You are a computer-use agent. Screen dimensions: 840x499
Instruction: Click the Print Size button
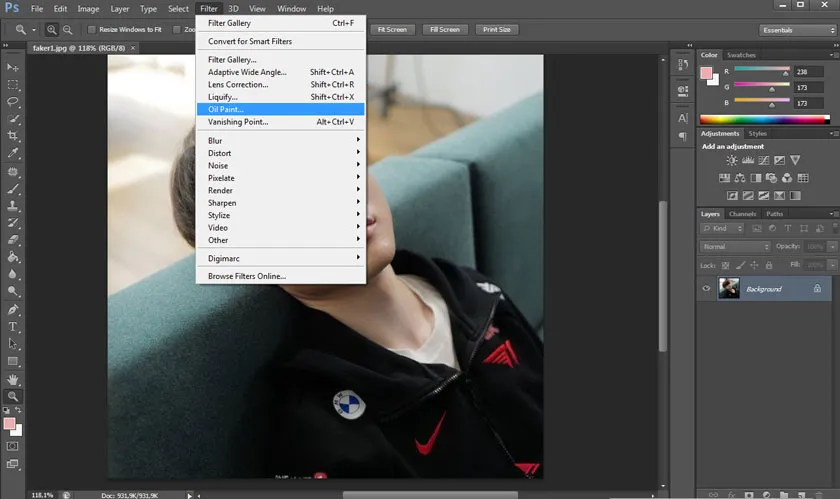(x=496, y=30)
